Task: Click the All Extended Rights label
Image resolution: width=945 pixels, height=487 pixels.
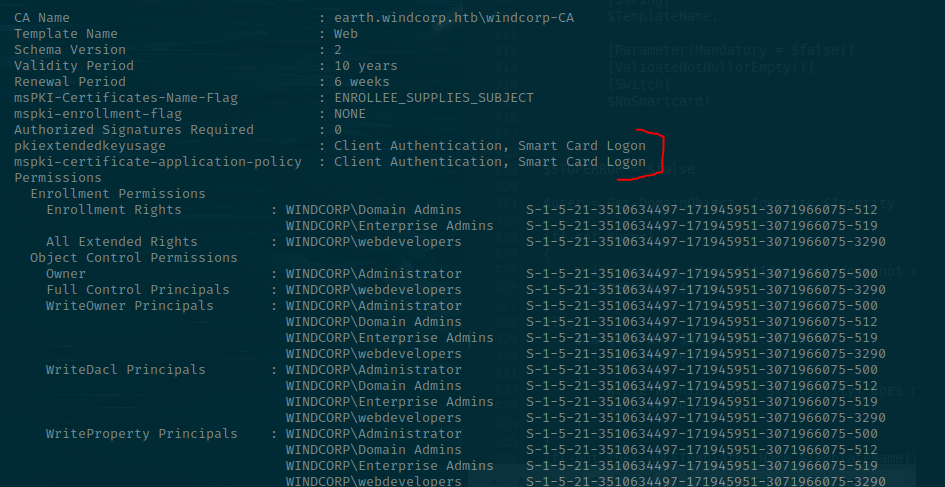Action: tap(122, 242)
